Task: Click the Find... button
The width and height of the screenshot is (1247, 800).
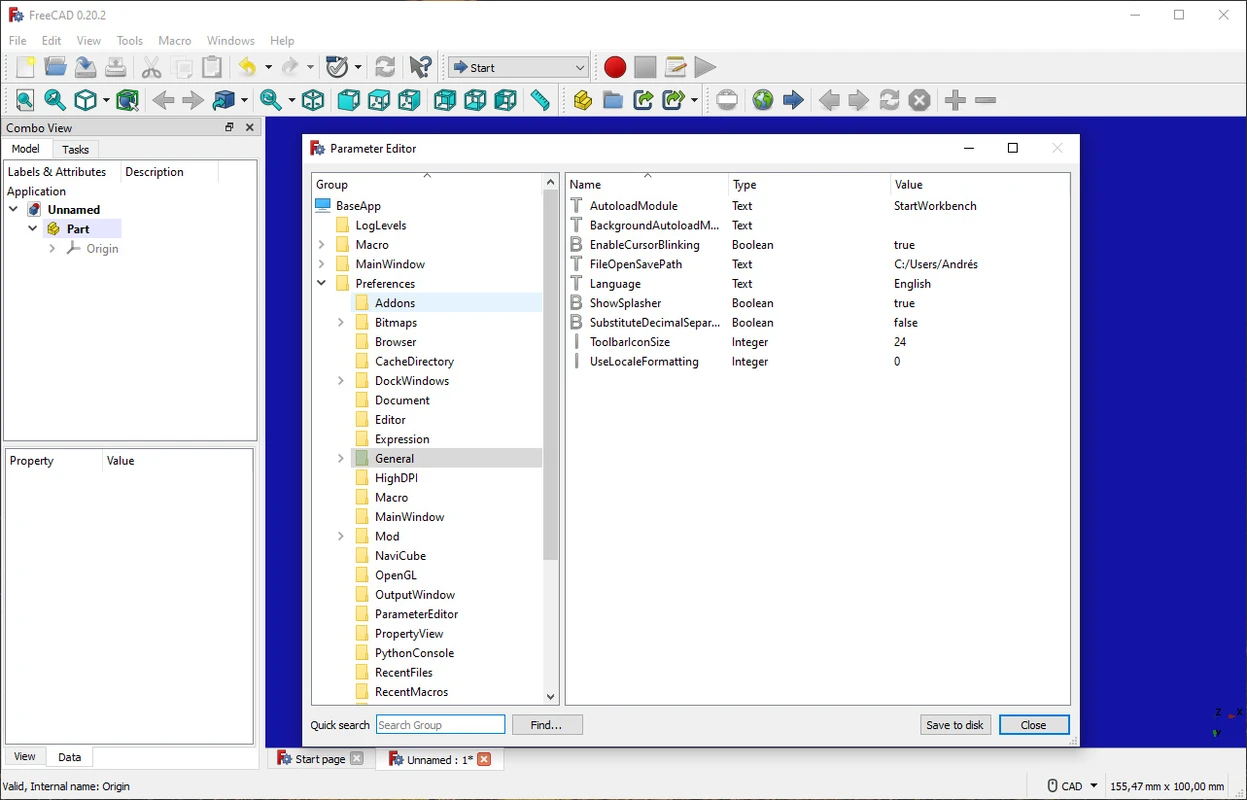Action: pyautogui.click(x=547, y=725)
